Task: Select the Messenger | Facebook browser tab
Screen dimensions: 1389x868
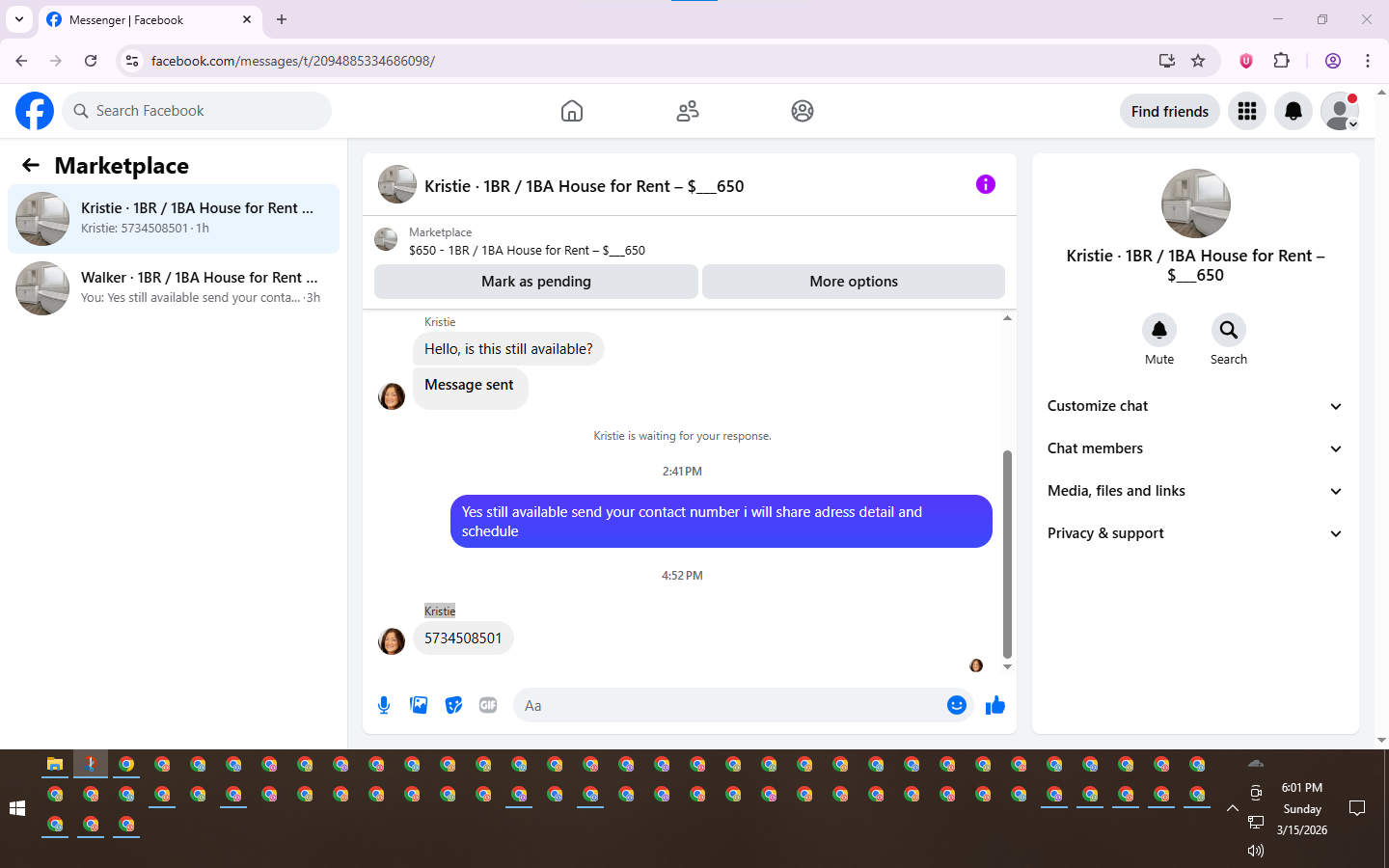Action: (x=150, y=19)
